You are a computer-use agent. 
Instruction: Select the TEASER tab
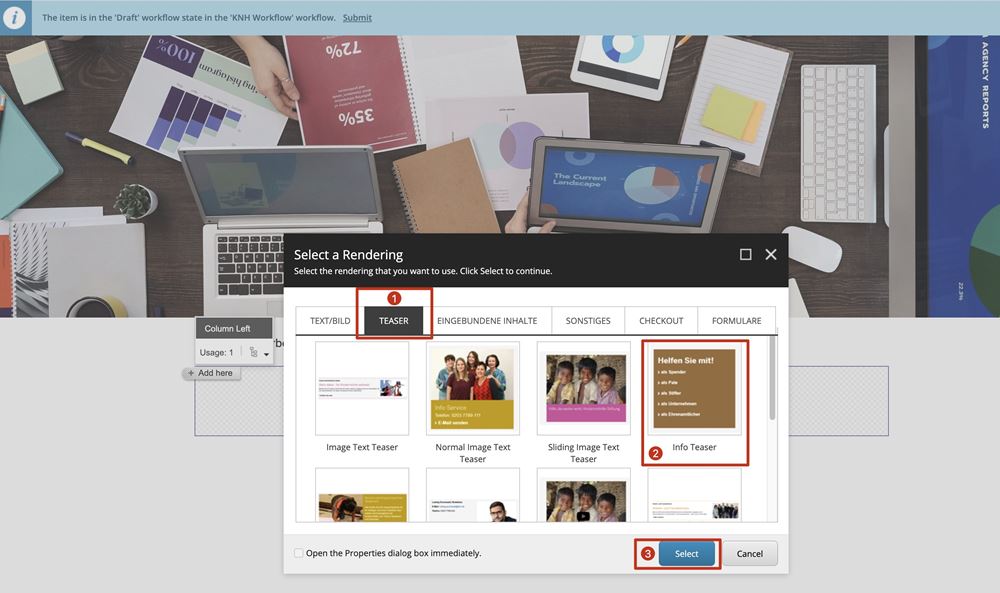[393, 321]
